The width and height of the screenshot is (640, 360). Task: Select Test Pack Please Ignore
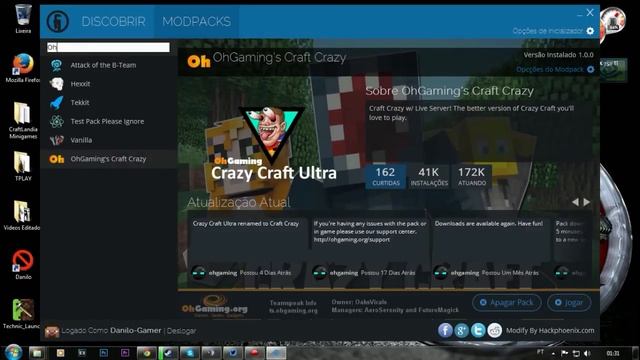coord(108,122)
